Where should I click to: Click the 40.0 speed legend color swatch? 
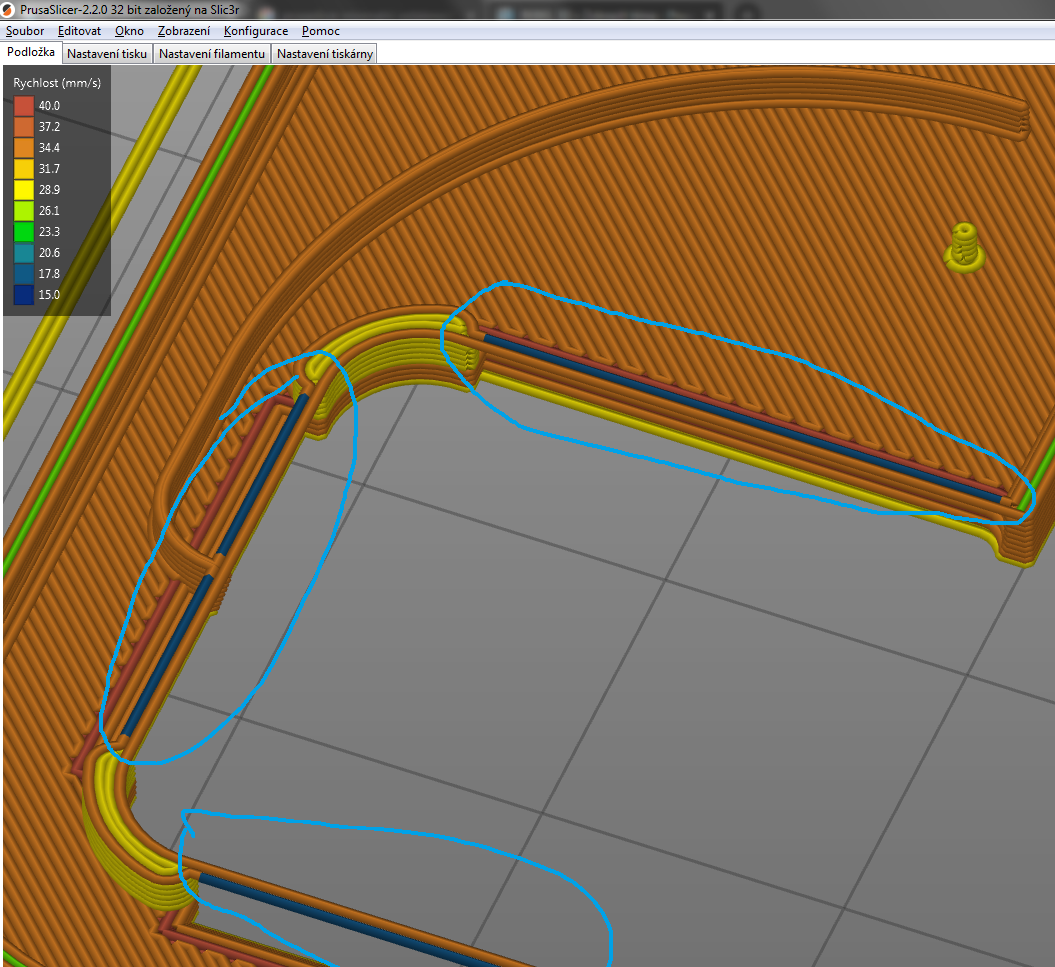(x=24, y=106)
